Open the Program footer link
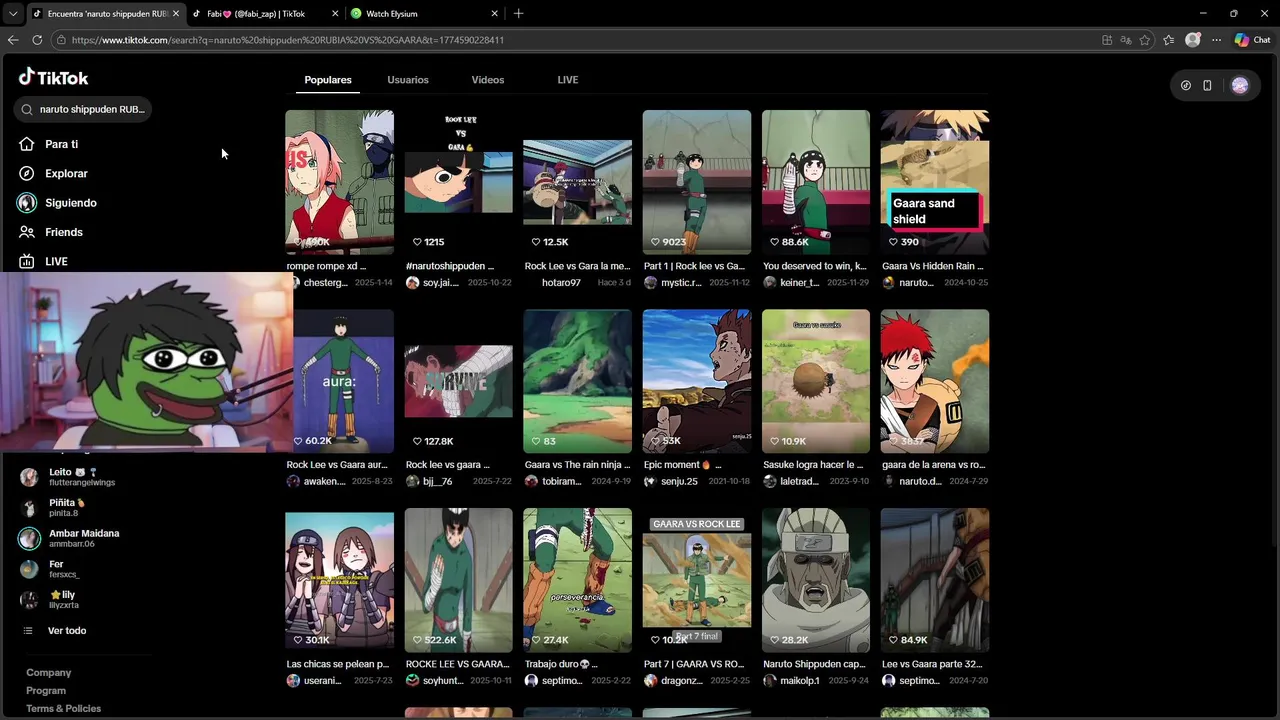1280x720 pixels. pyautogui.click(x=46, y=691)
